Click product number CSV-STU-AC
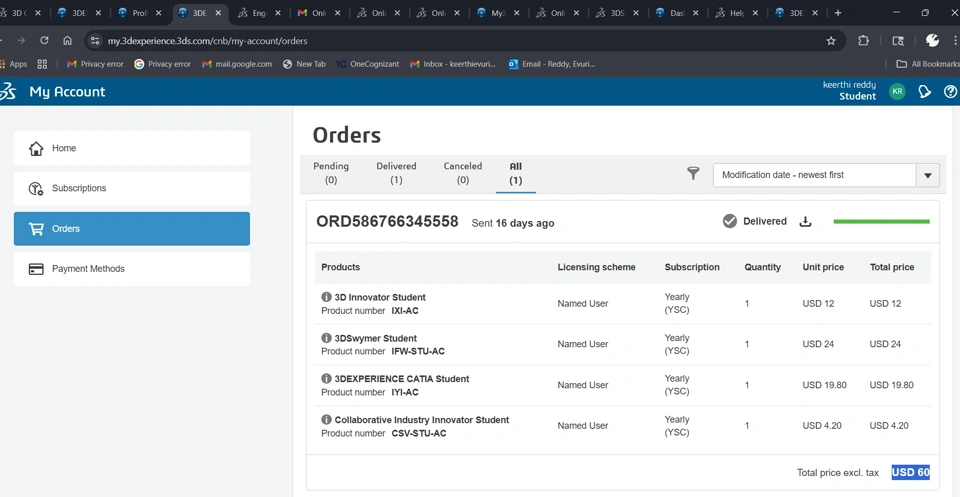 (419, 434)
